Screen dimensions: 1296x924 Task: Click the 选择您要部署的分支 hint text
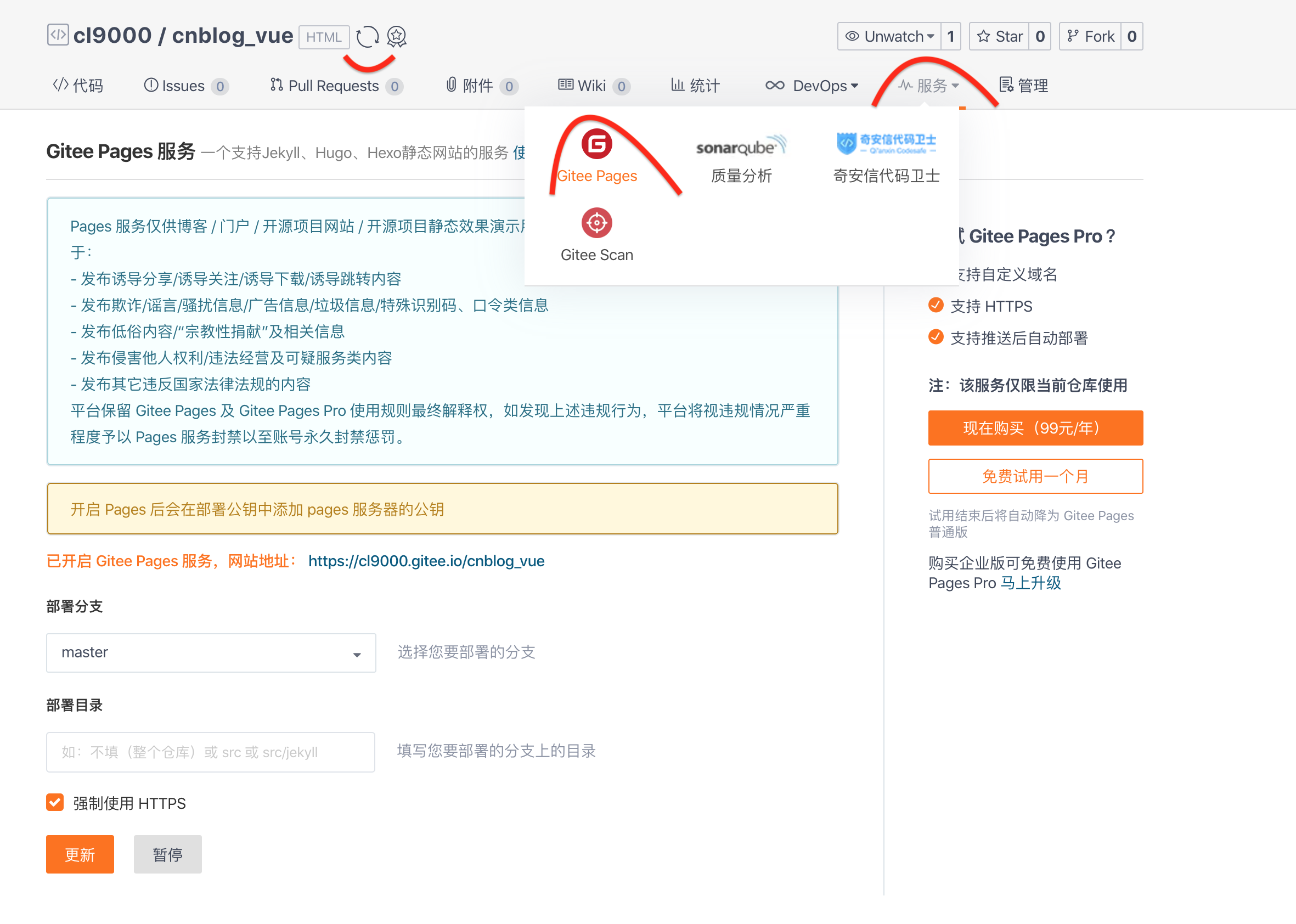pos(466,652)
